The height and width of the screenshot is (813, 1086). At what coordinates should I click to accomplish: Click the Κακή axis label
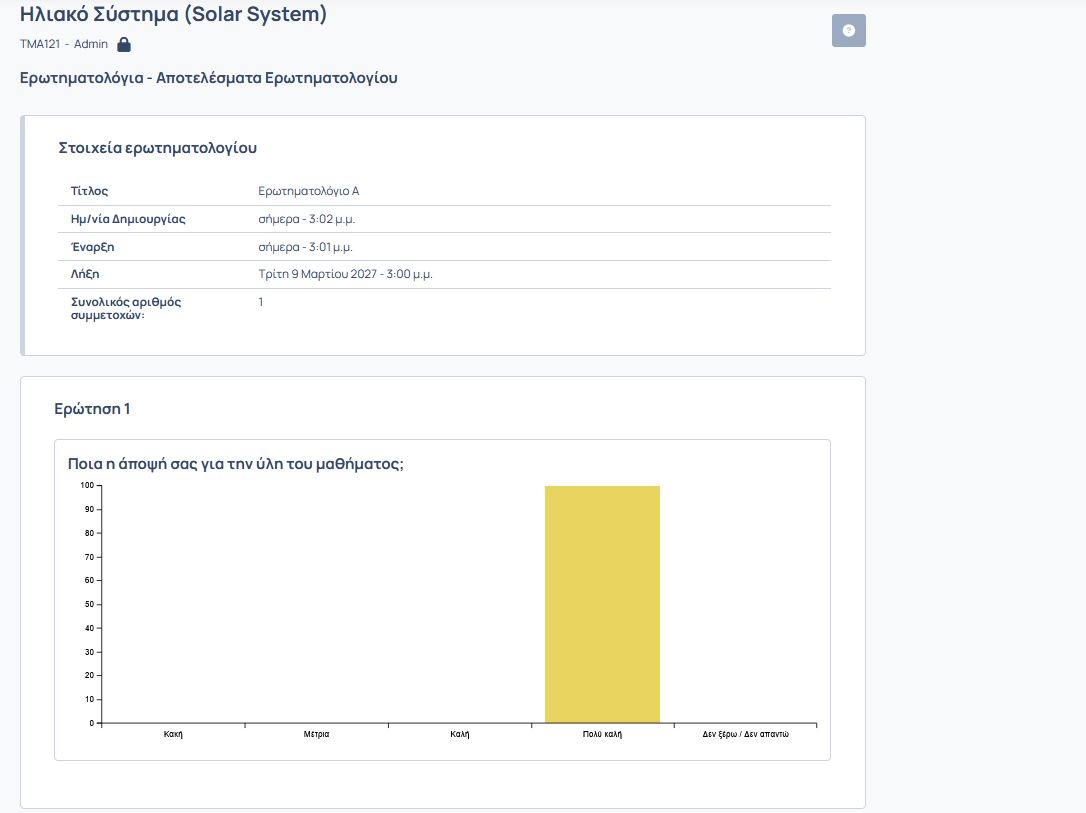tap(173, 734)
